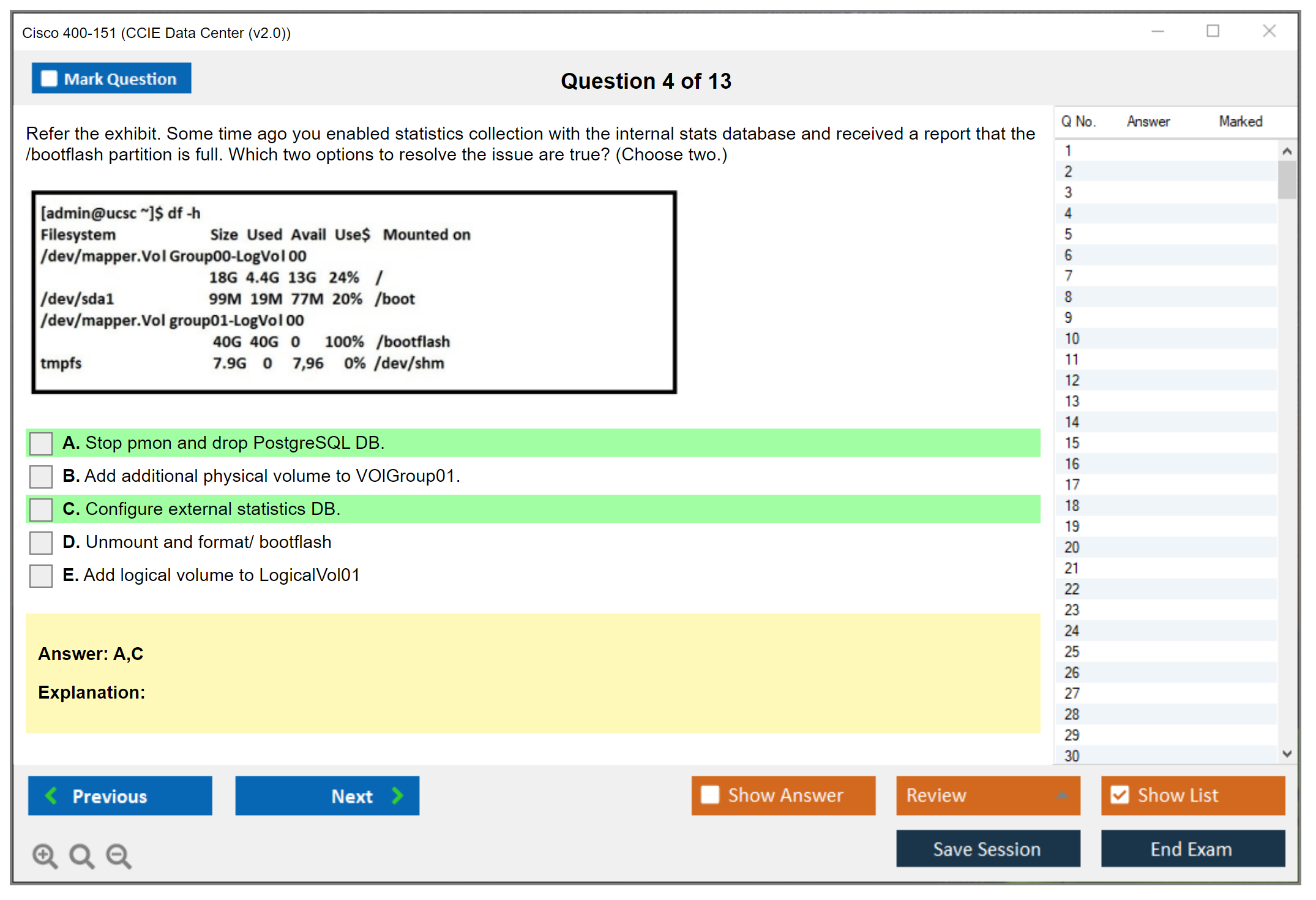Check option C external statistics DB
The width and height of the screenshot is (1316, 900).
[41, 509]
